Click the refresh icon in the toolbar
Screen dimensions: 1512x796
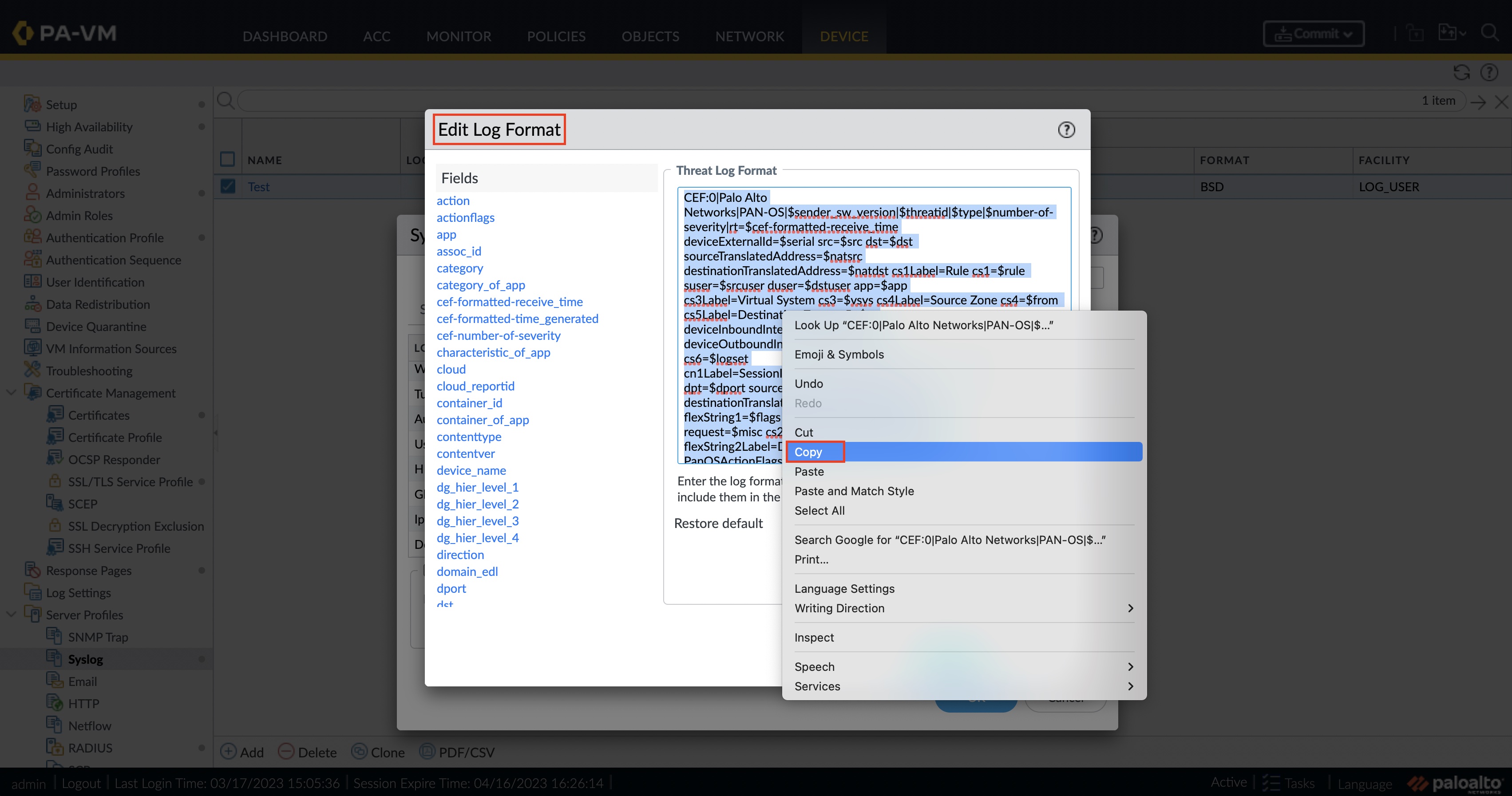coord(1461,73)
